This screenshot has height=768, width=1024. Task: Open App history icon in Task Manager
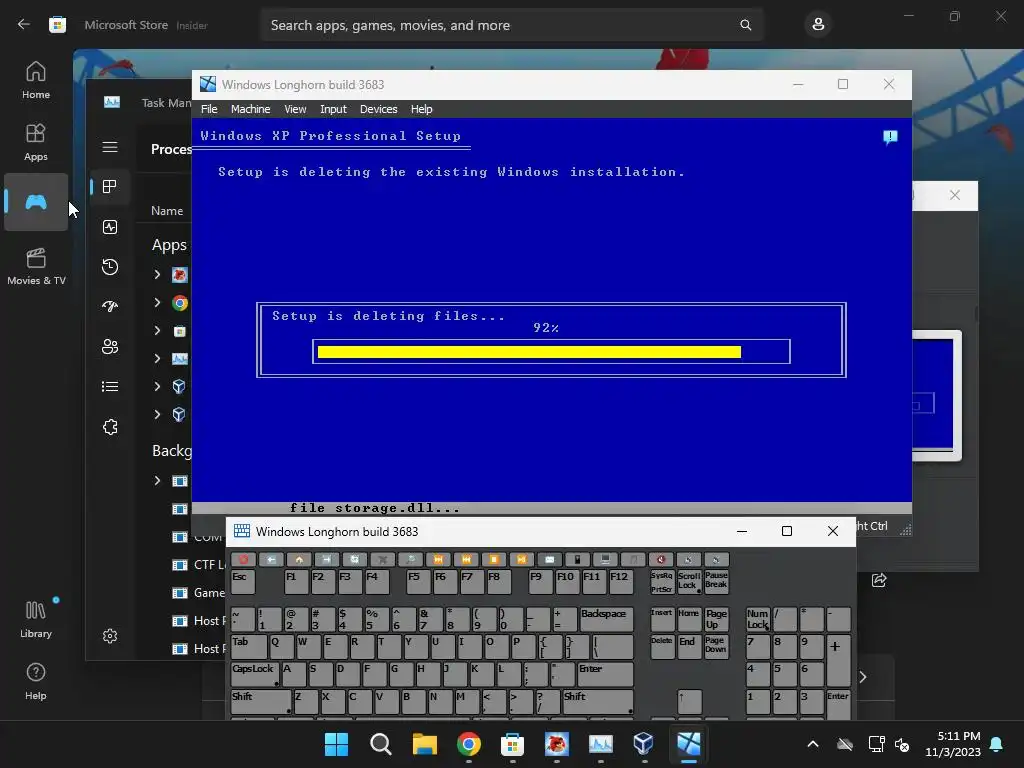pyautogui.click(x=110, y=266)
